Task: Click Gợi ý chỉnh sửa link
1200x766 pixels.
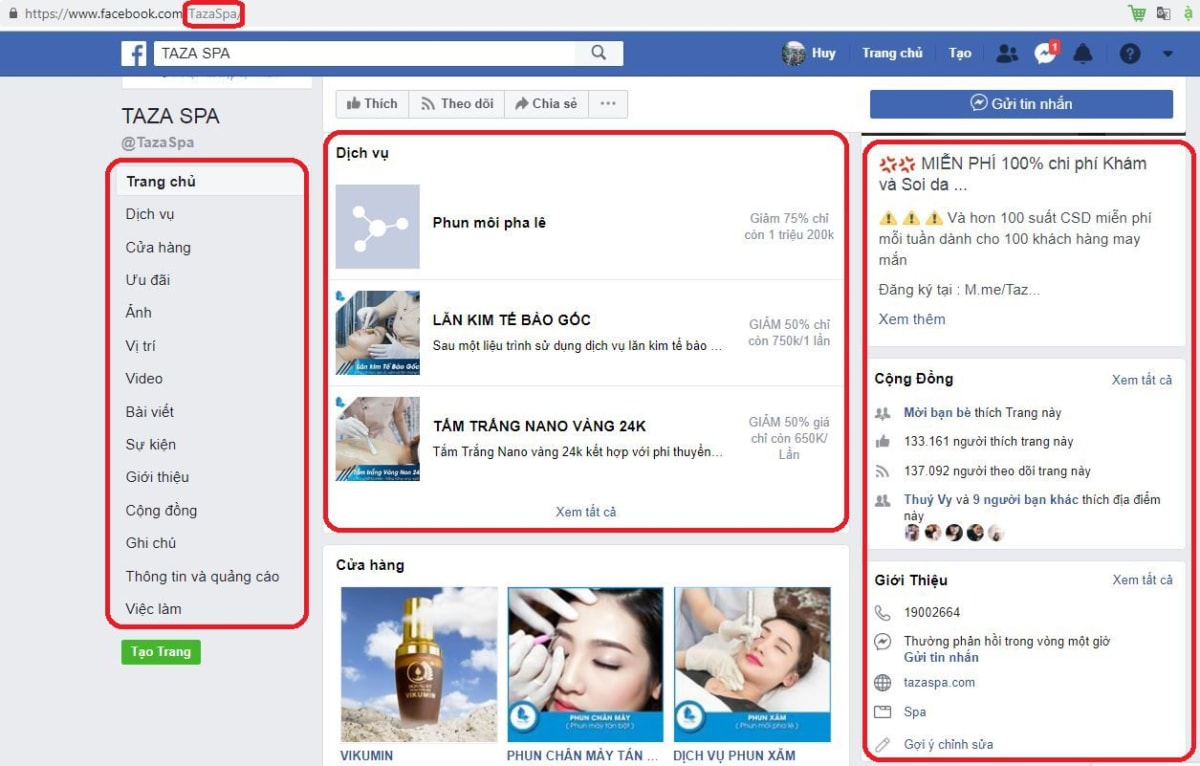Action: point(948,744)
